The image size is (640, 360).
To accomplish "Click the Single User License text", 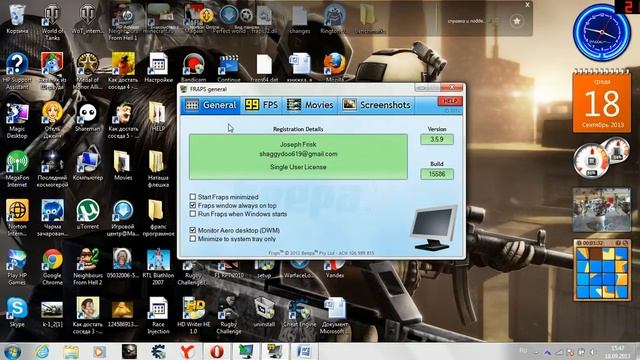I will click(298, 167).
